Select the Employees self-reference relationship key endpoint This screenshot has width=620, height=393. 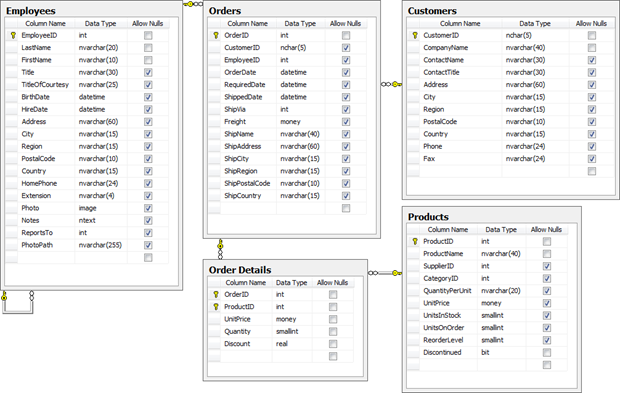4,296
